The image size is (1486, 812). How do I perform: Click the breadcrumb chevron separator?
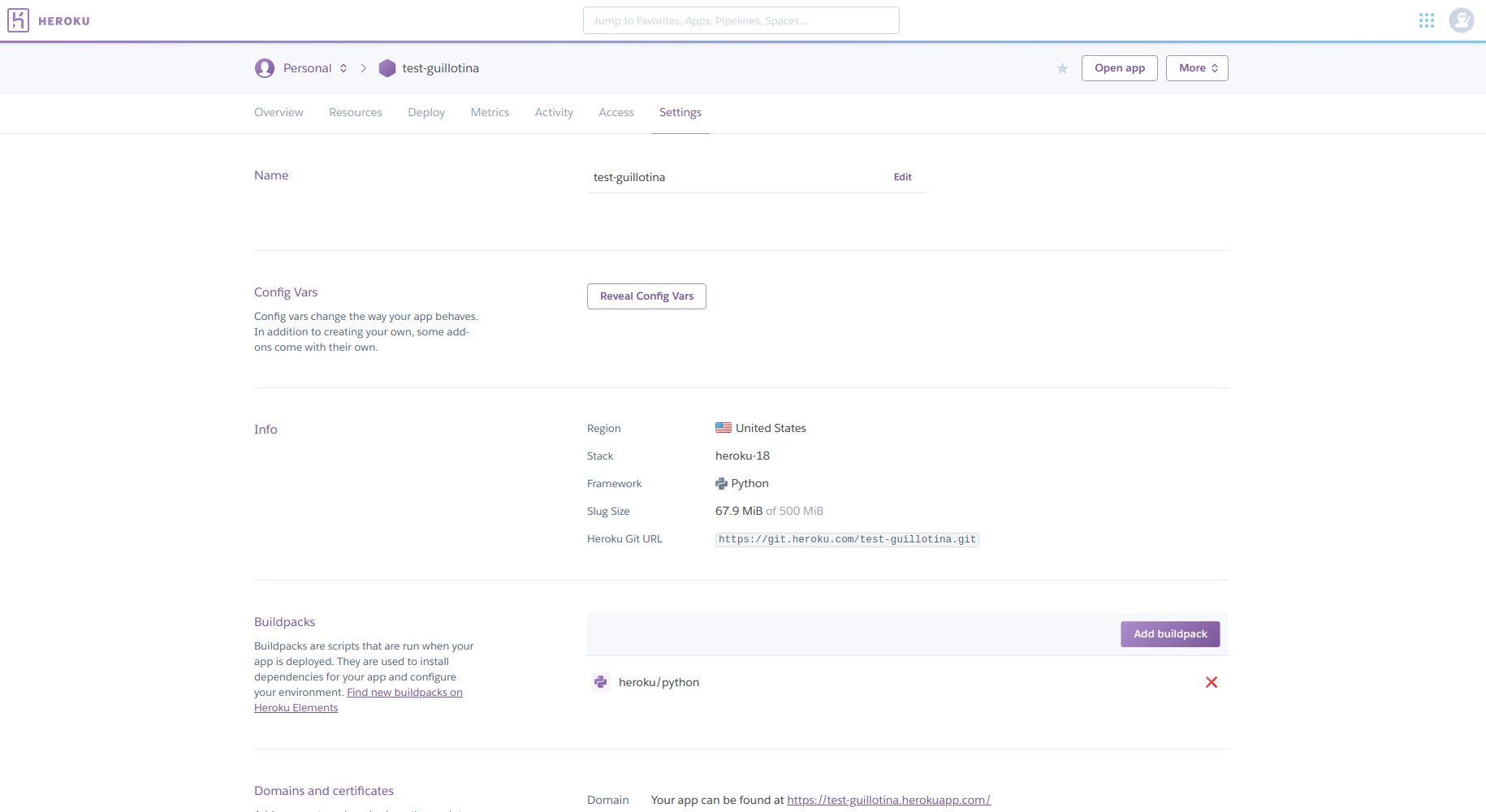pyautogui.click(x=363, y=68)
